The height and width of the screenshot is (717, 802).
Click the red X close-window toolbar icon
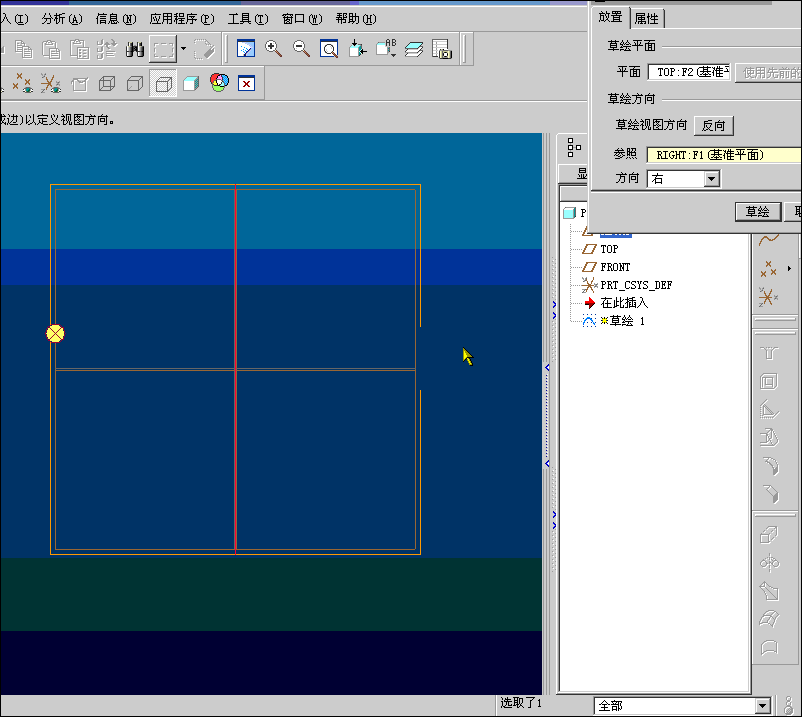tap(247, 83)
